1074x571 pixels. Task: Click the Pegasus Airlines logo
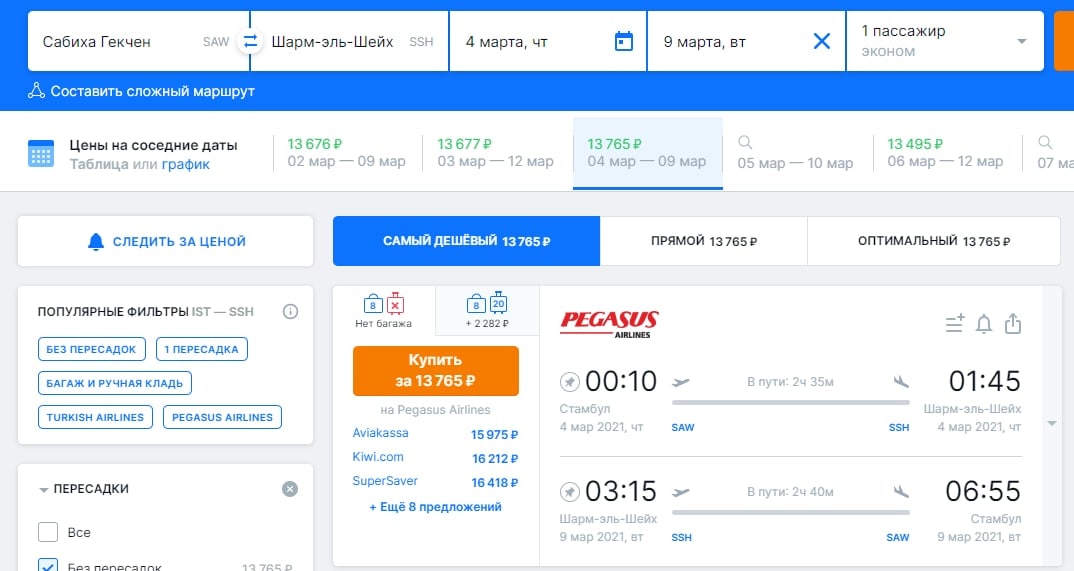pyautogui.click(x=609, y=324)
